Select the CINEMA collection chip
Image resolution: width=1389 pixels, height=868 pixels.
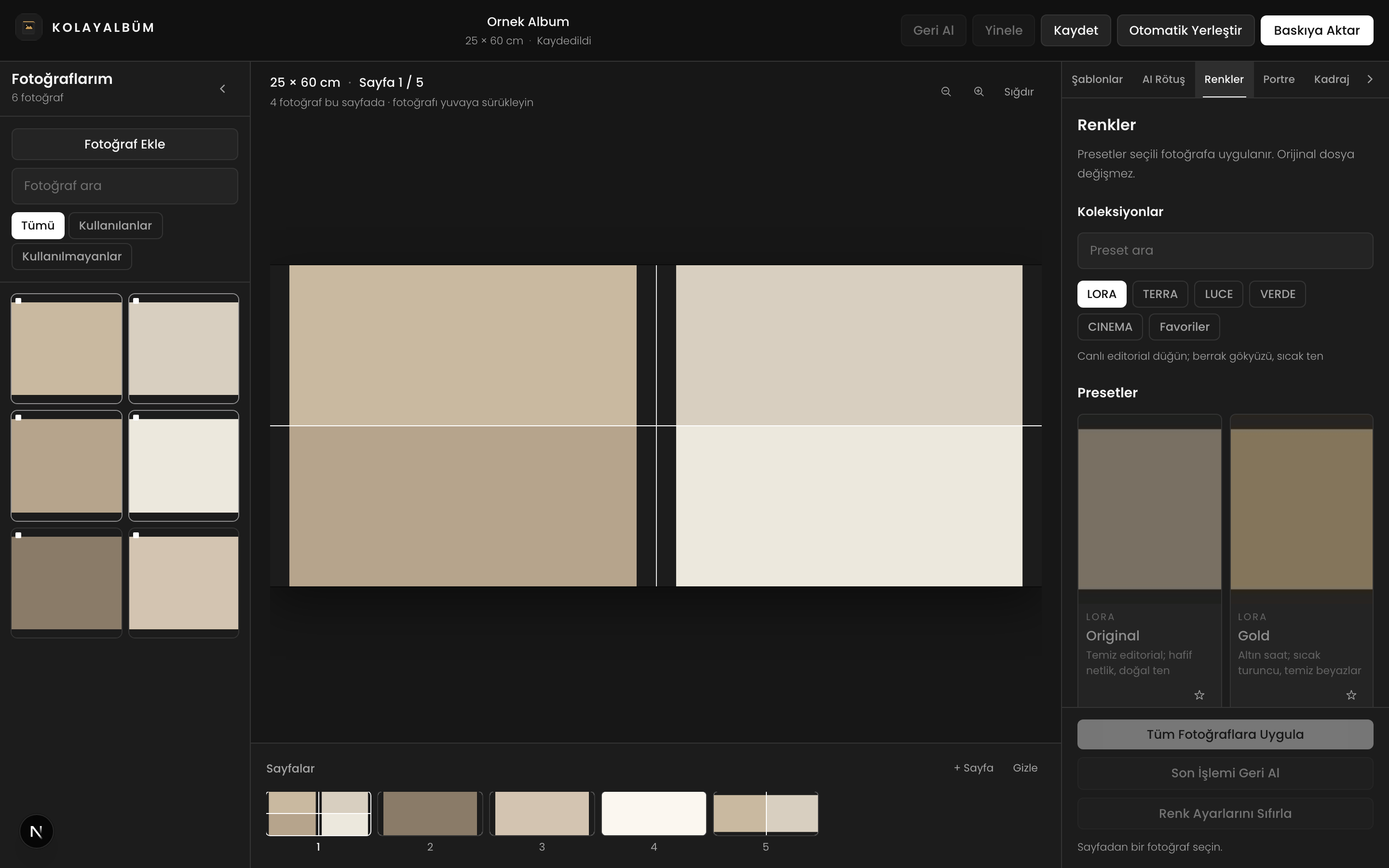pos(1110,326)
